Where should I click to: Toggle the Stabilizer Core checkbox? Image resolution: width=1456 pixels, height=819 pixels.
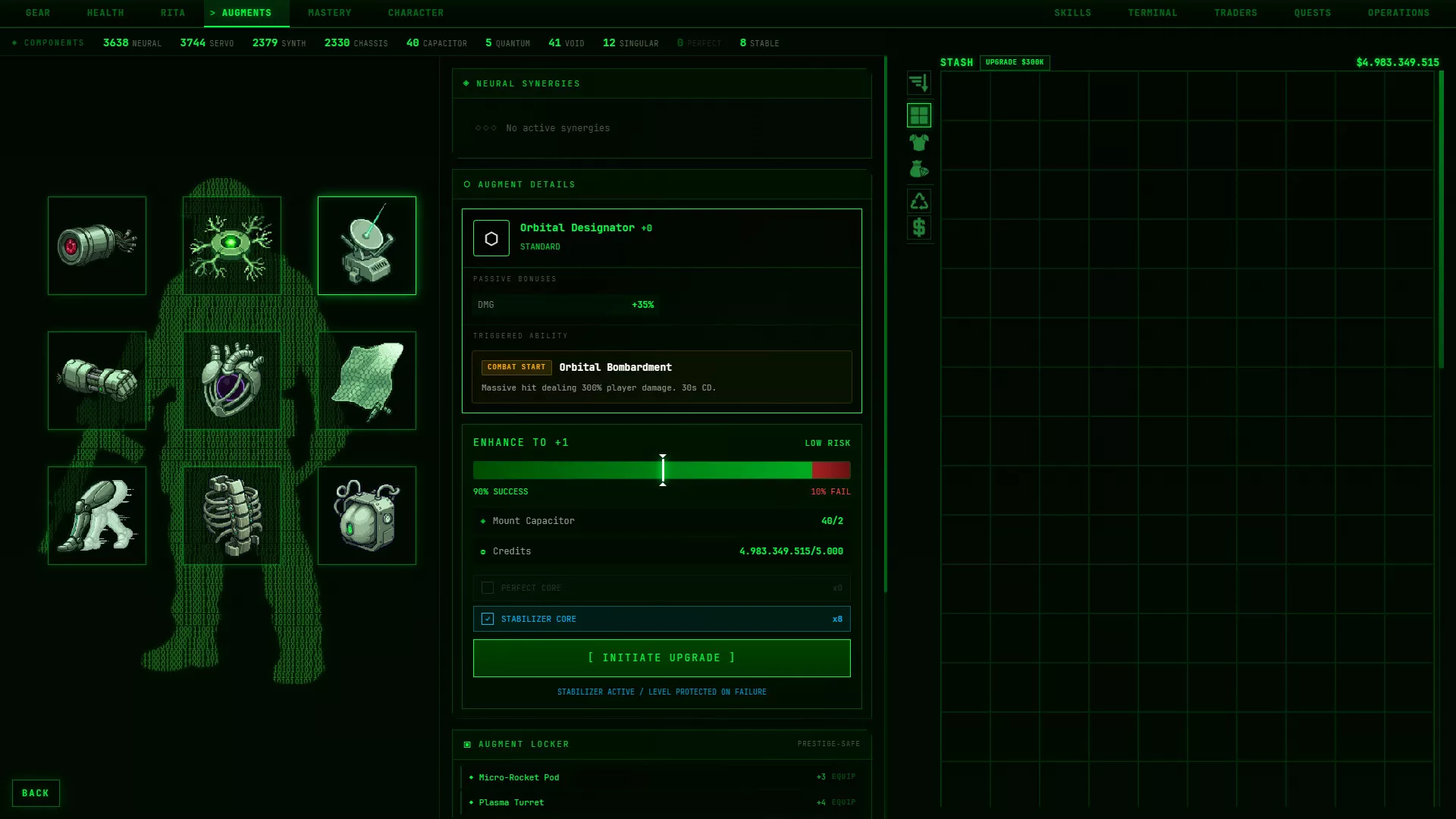point(488,619)
